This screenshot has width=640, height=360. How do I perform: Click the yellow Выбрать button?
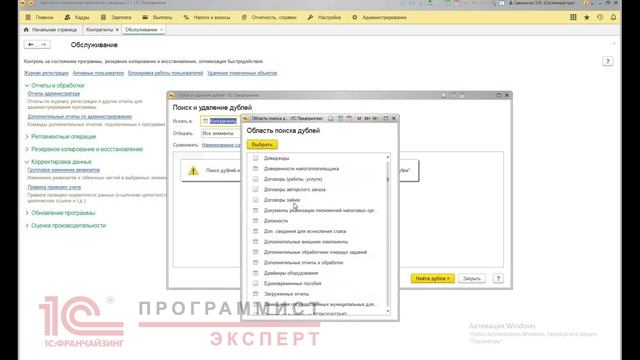coord(262,144)
